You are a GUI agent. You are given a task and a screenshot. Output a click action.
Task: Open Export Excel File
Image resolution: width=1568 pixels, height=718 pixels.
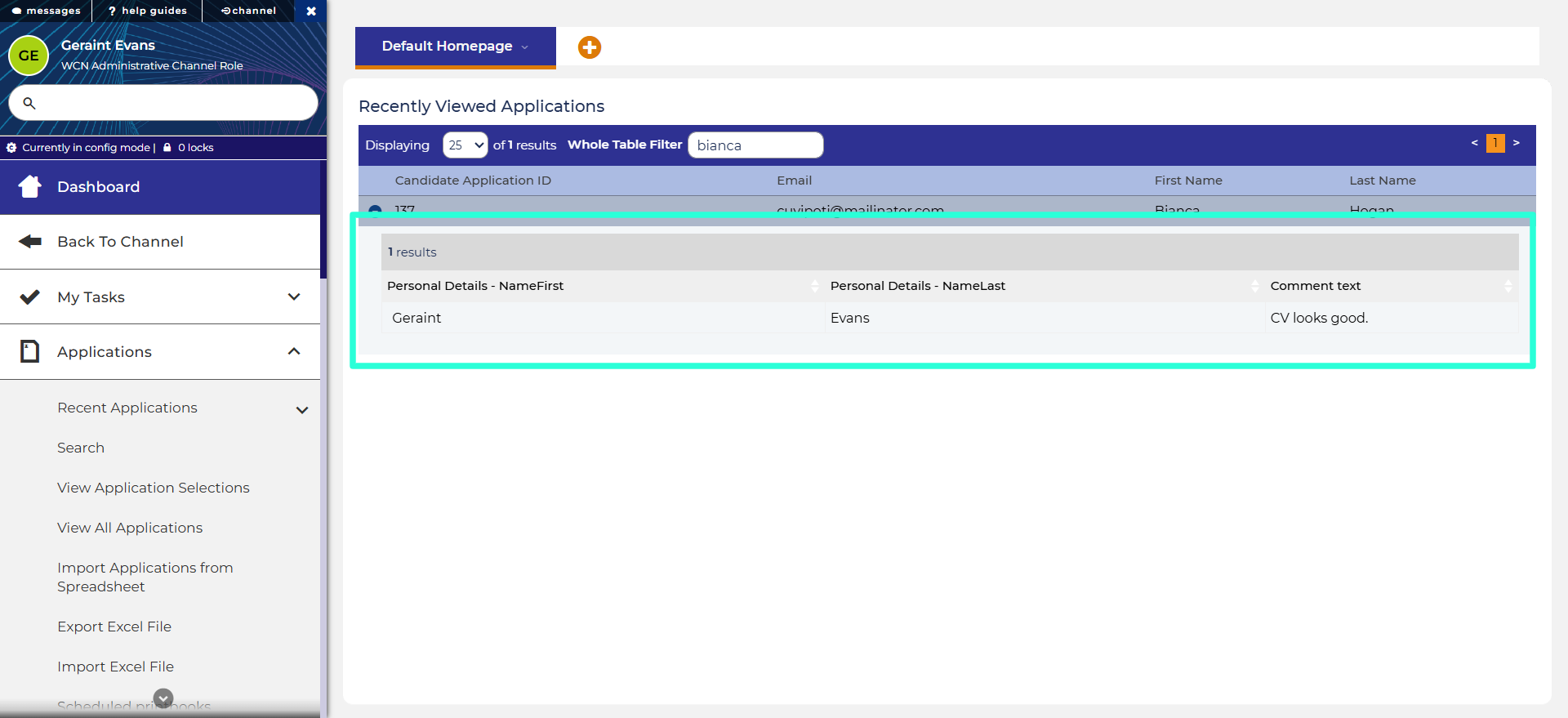click(114, 627)
